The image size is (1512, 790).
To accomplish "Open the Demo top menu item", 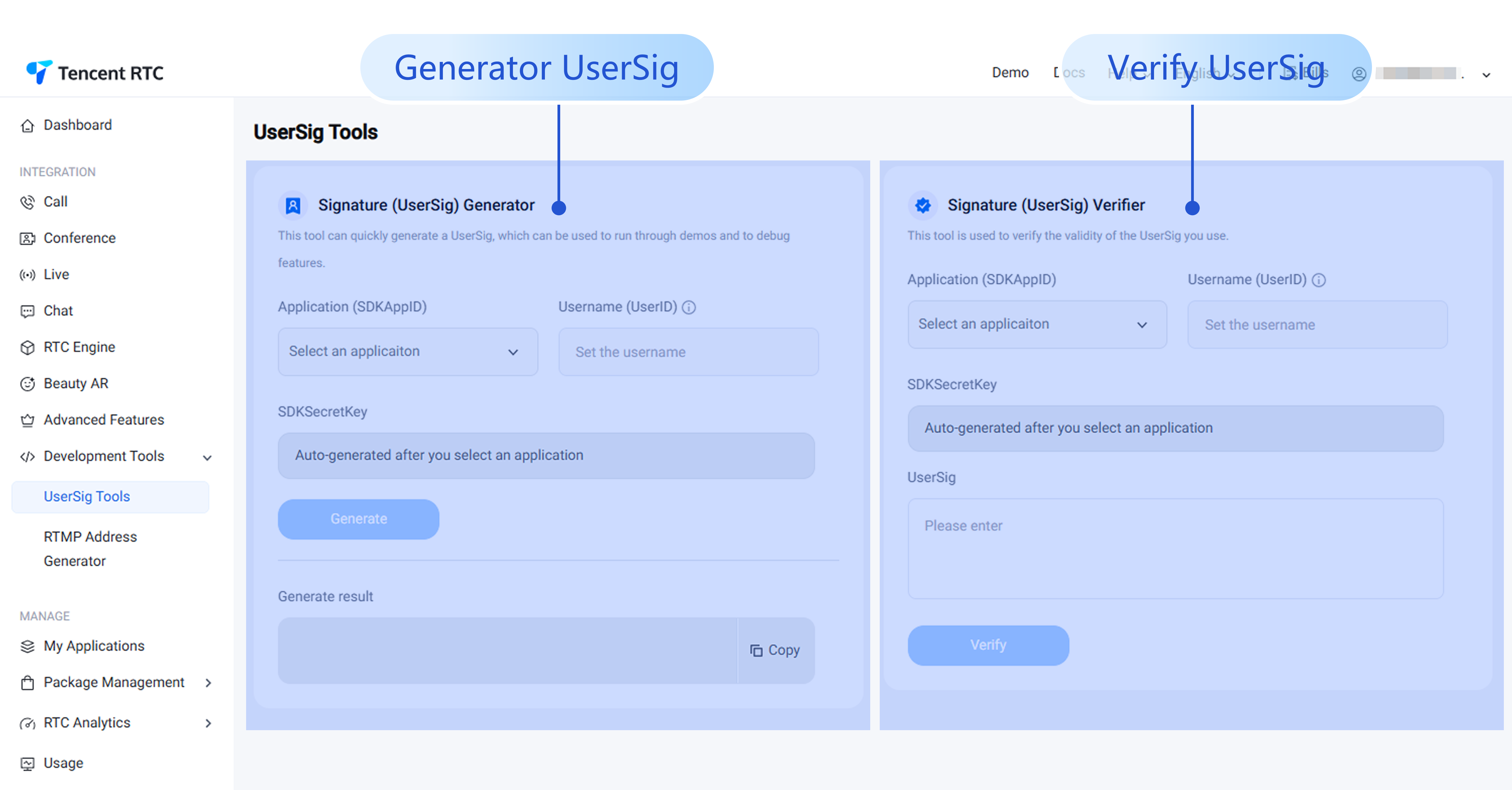I will [1010, 73].
